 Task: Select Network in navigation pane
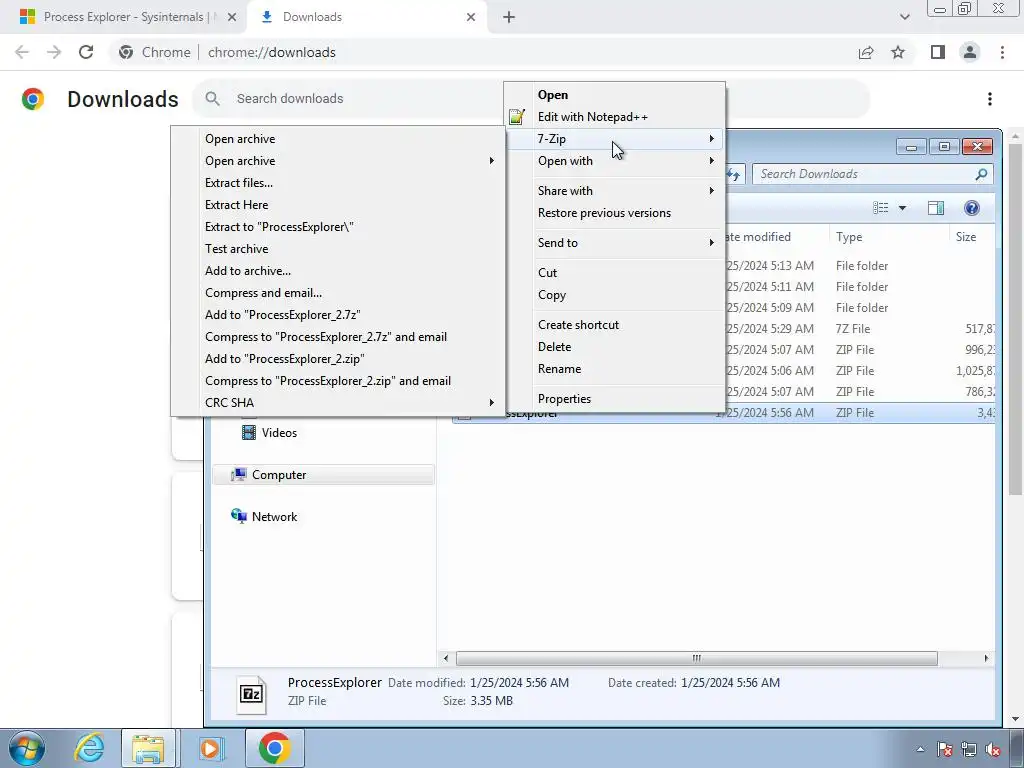(x=264, y=517)
